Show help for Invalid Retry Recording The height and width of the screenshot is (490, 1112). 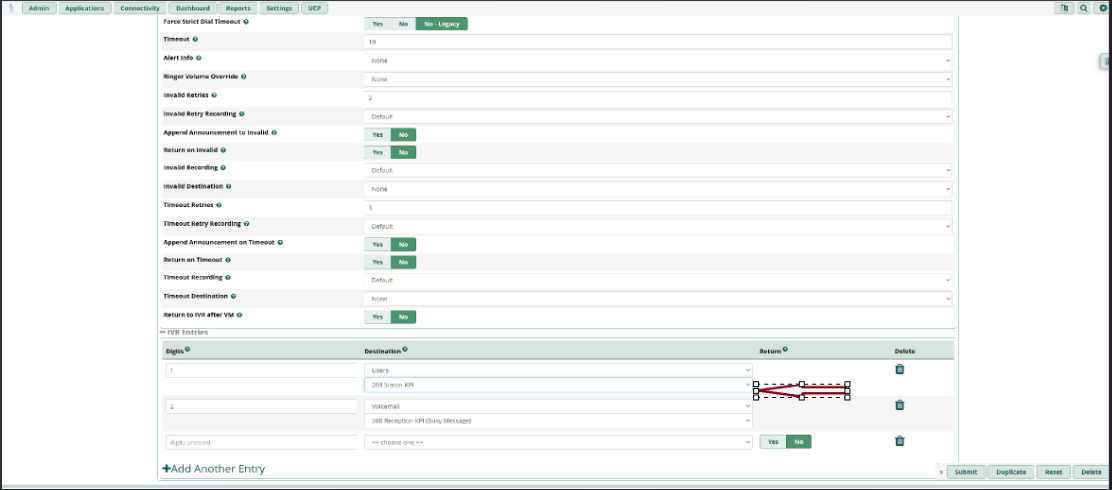point(242,113)
